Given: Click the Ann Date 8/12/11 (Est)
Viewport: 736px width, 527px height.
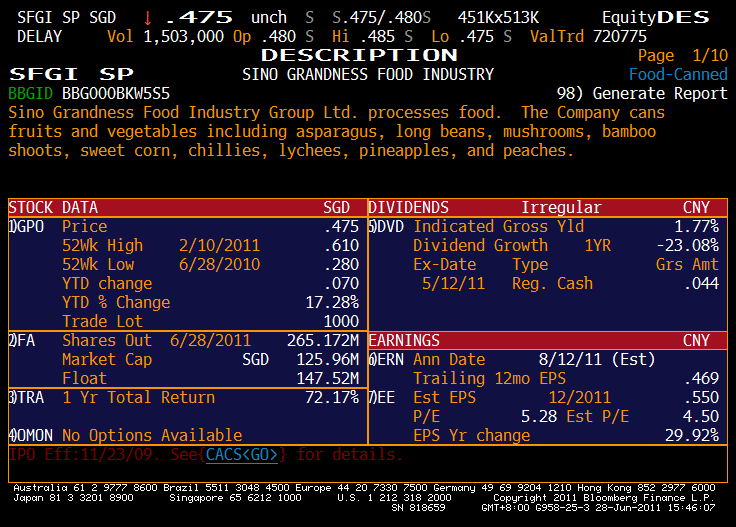Looking at the screenshot, I should (597, 360).
